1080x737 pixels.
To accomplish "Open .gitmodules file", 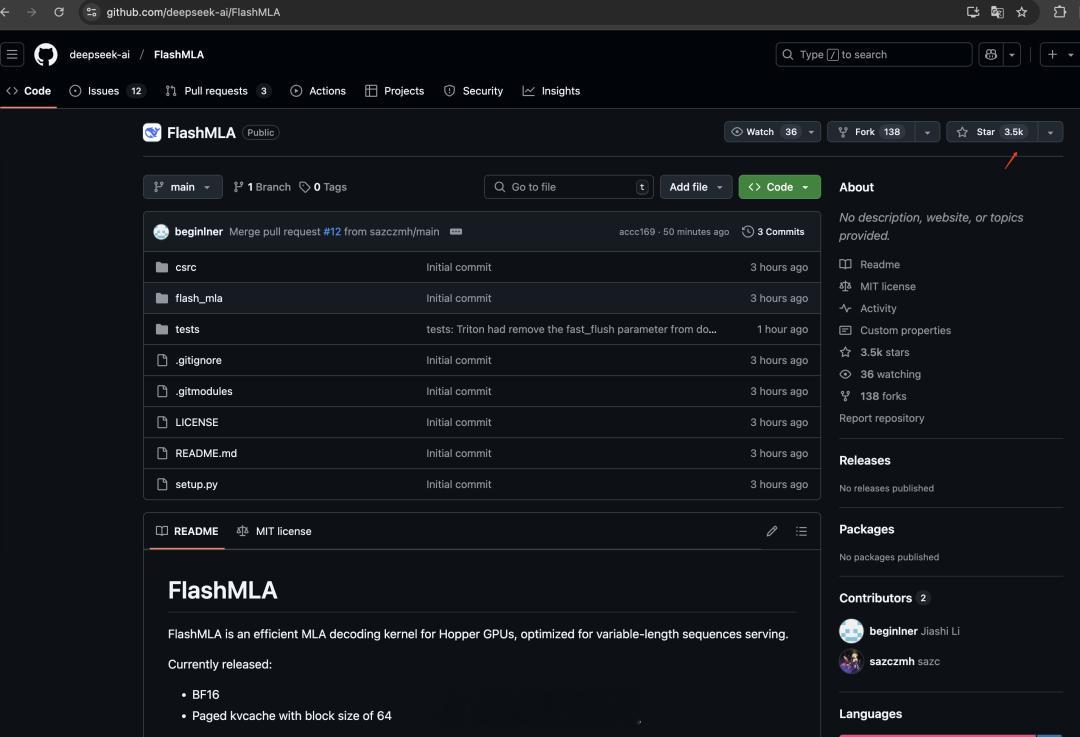I will click(204, 391).
